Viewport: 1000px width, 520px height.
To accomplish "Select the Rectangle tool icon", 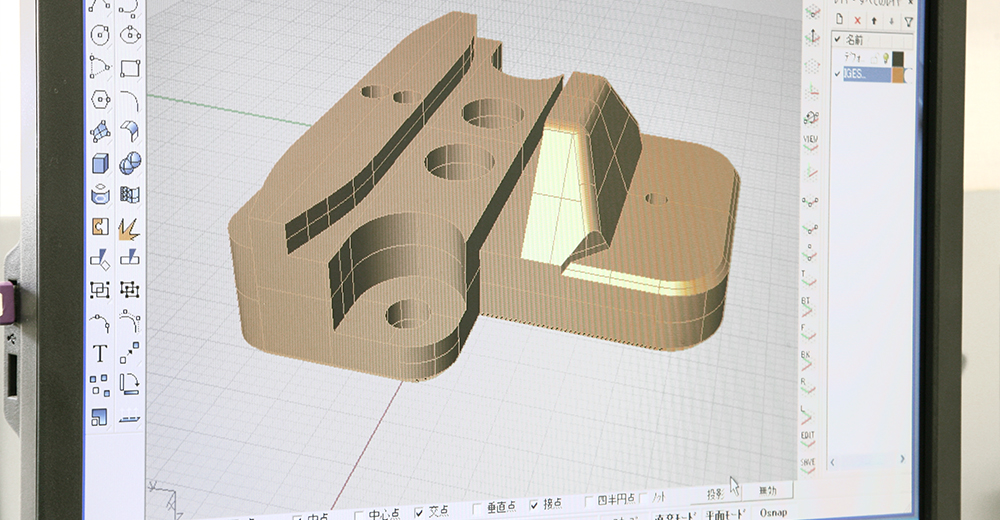I will tap(129, 68).
